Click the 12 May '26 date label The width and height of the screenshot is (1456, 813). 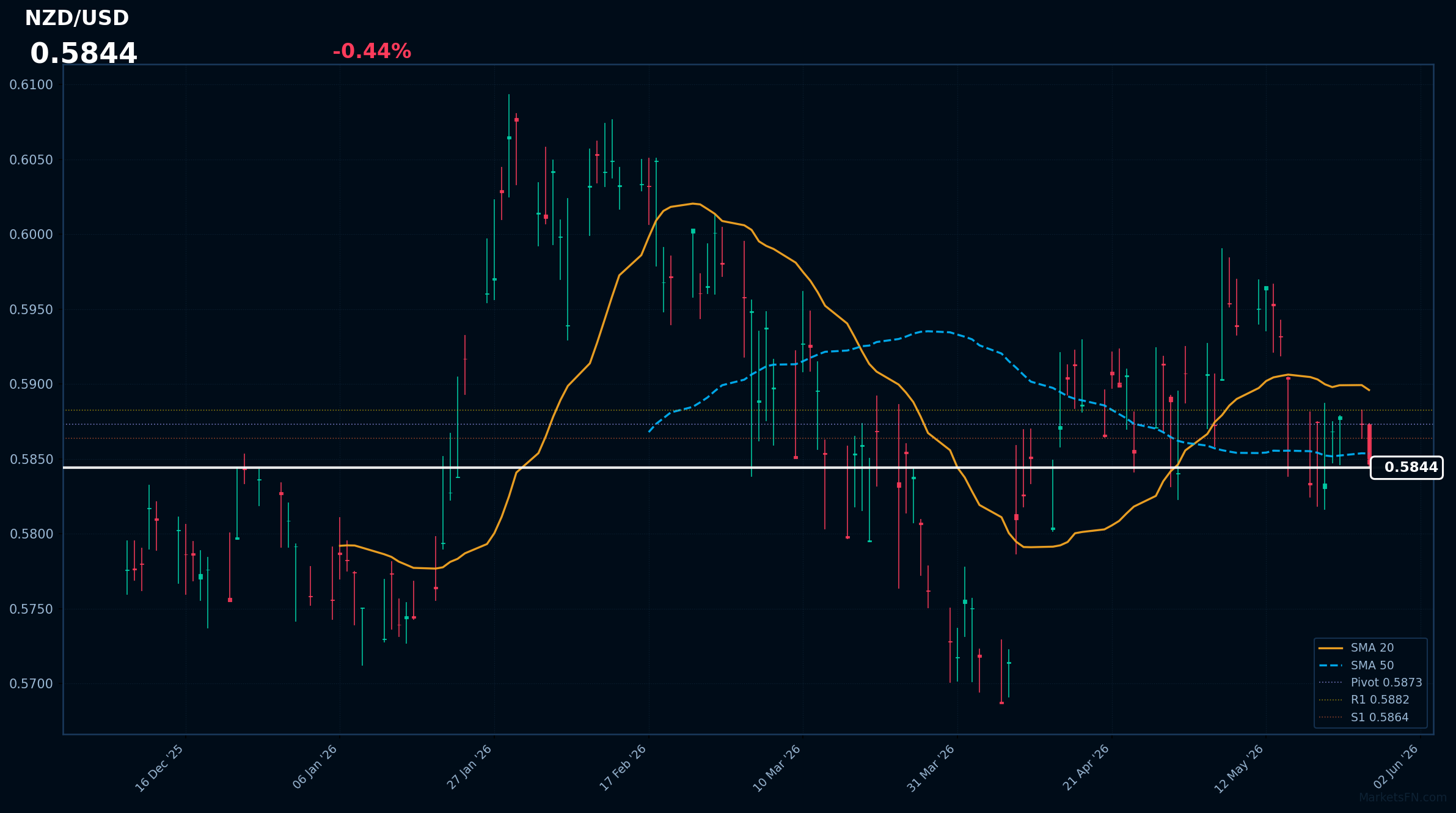pos(1238,769)
